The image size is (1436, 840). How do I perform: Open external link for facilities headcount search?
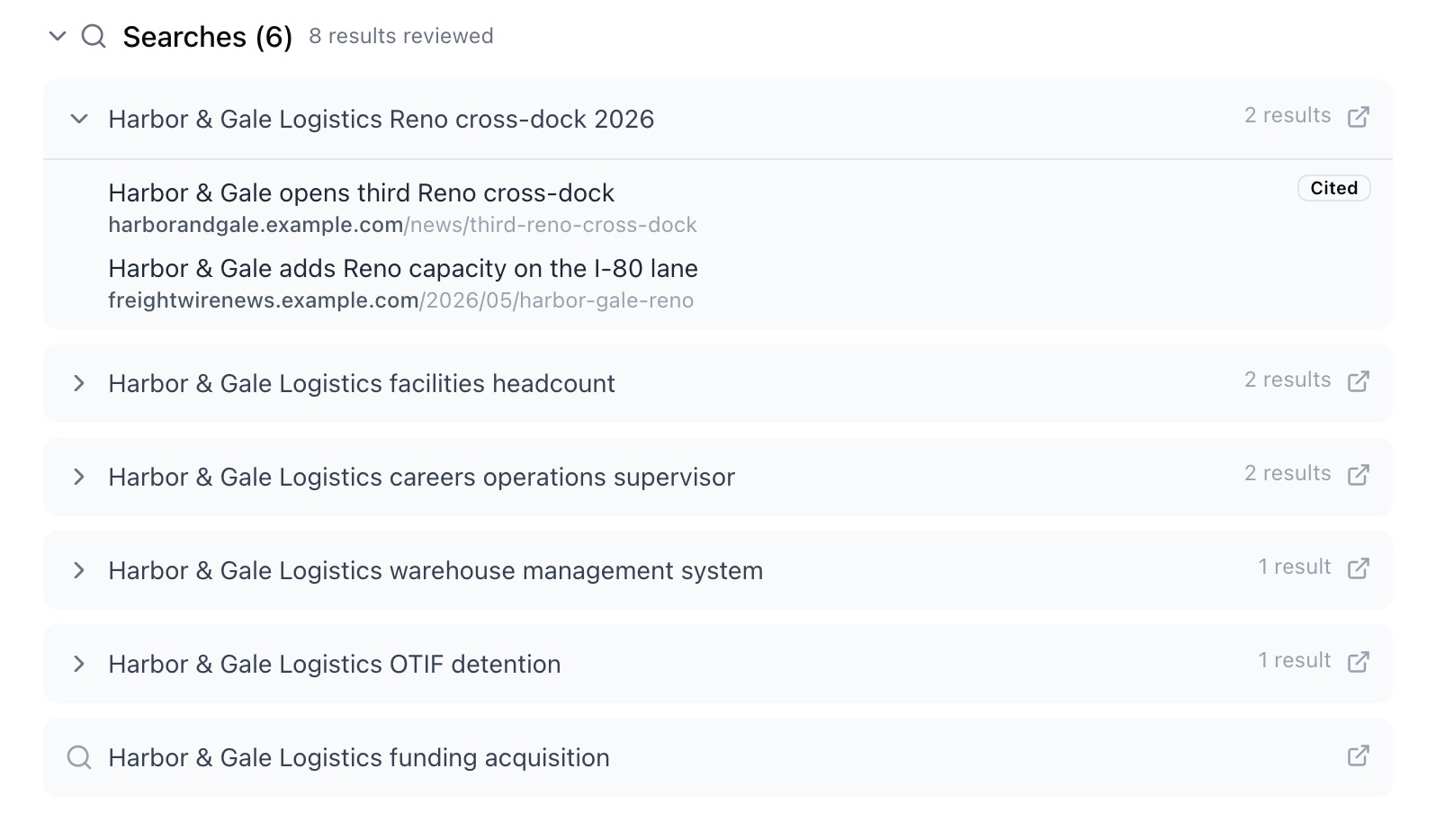[x=1359, y=381]
